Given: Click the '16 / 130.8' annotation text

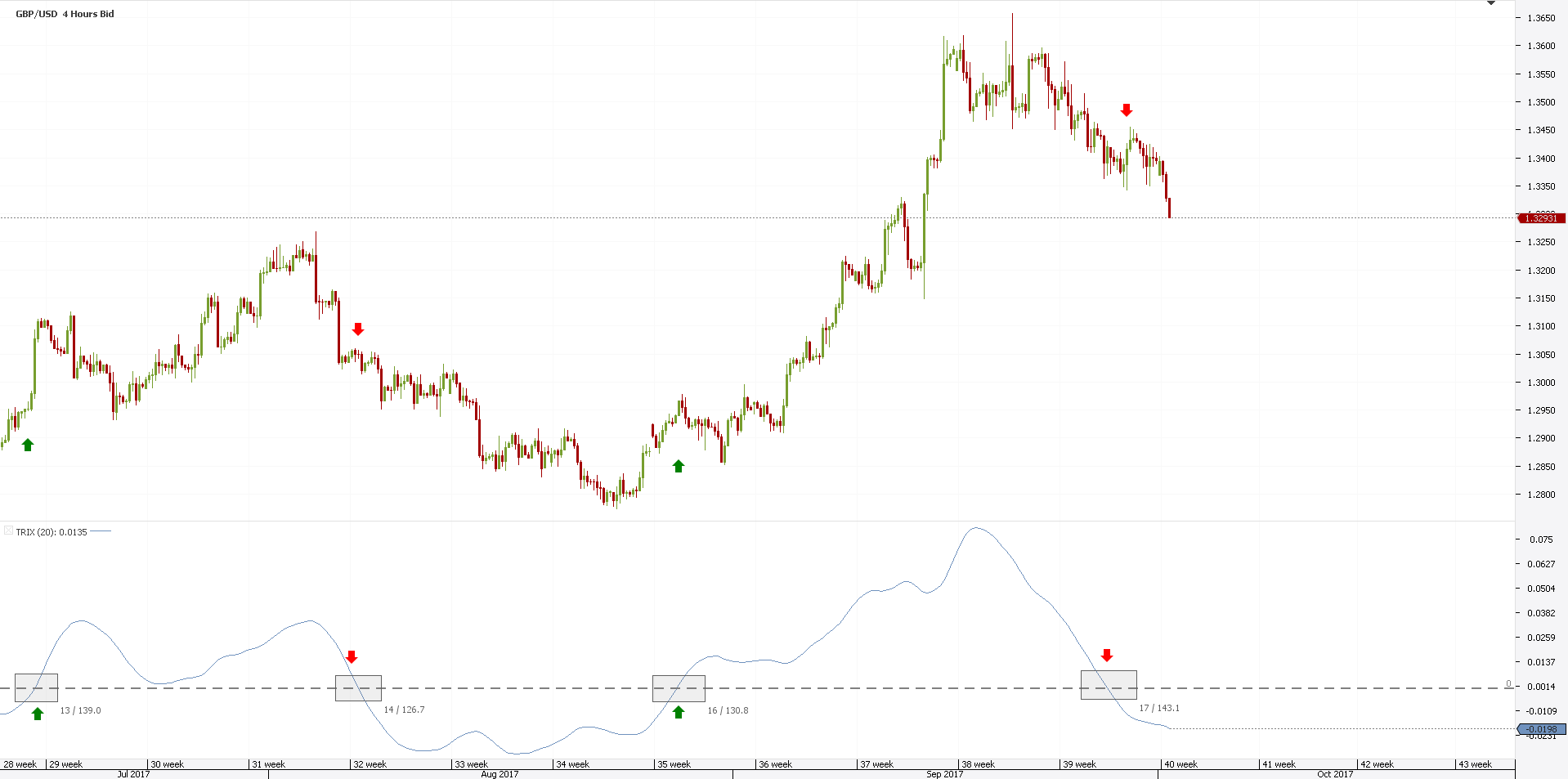Looking at the screenshot, I should [x=728, y=710].
